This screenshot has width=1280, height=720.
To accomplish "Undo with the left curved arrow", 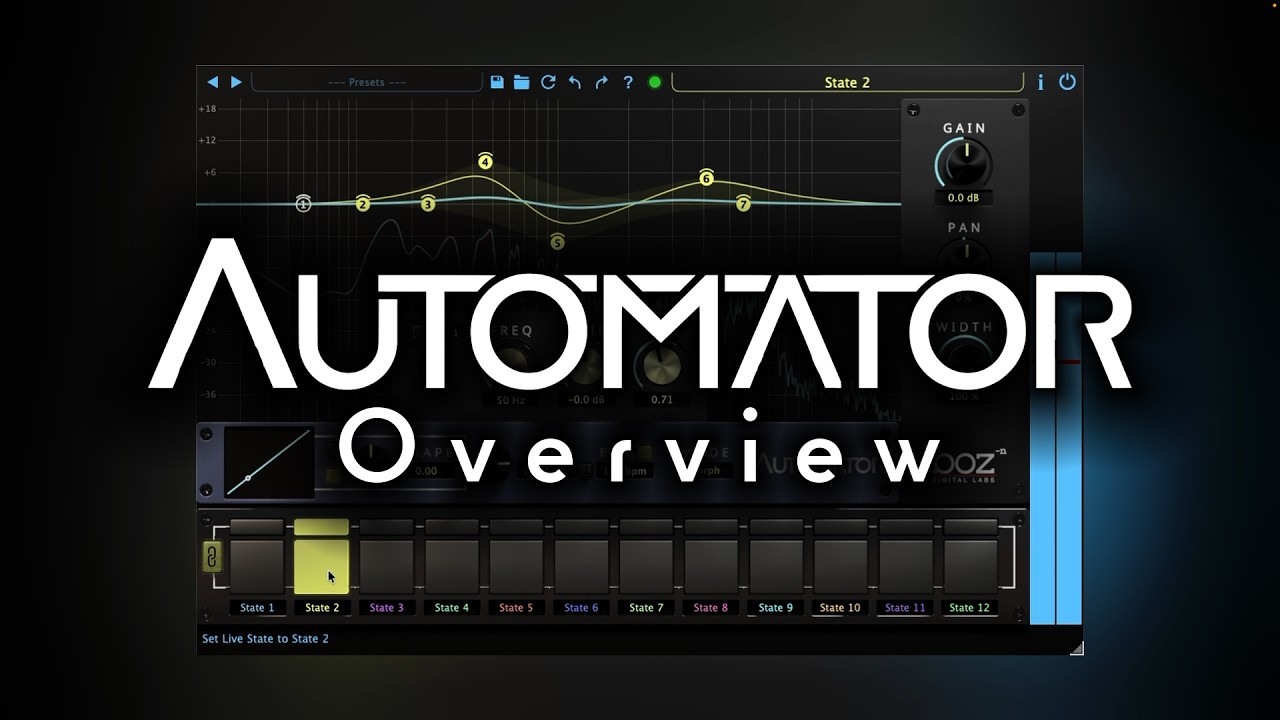I will [575, 82].
